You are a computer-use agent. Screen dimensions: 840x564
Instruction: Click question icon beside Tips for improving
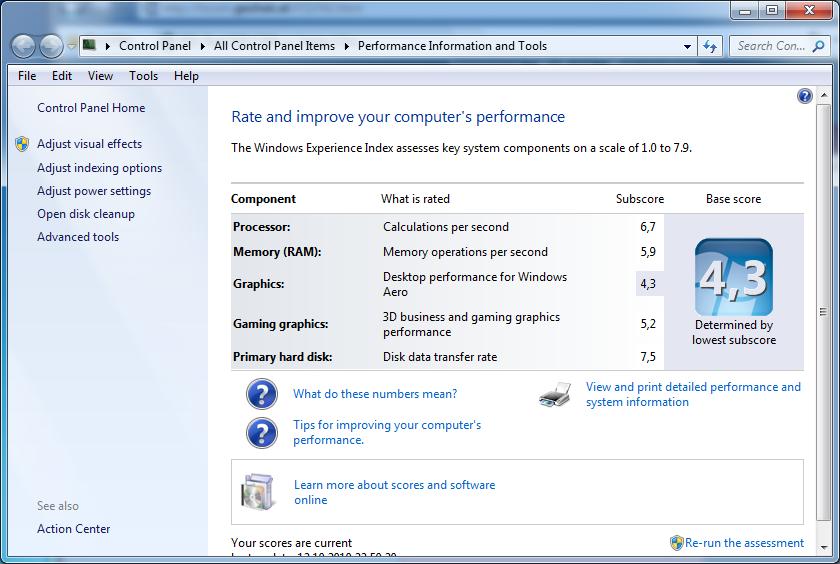262,433
